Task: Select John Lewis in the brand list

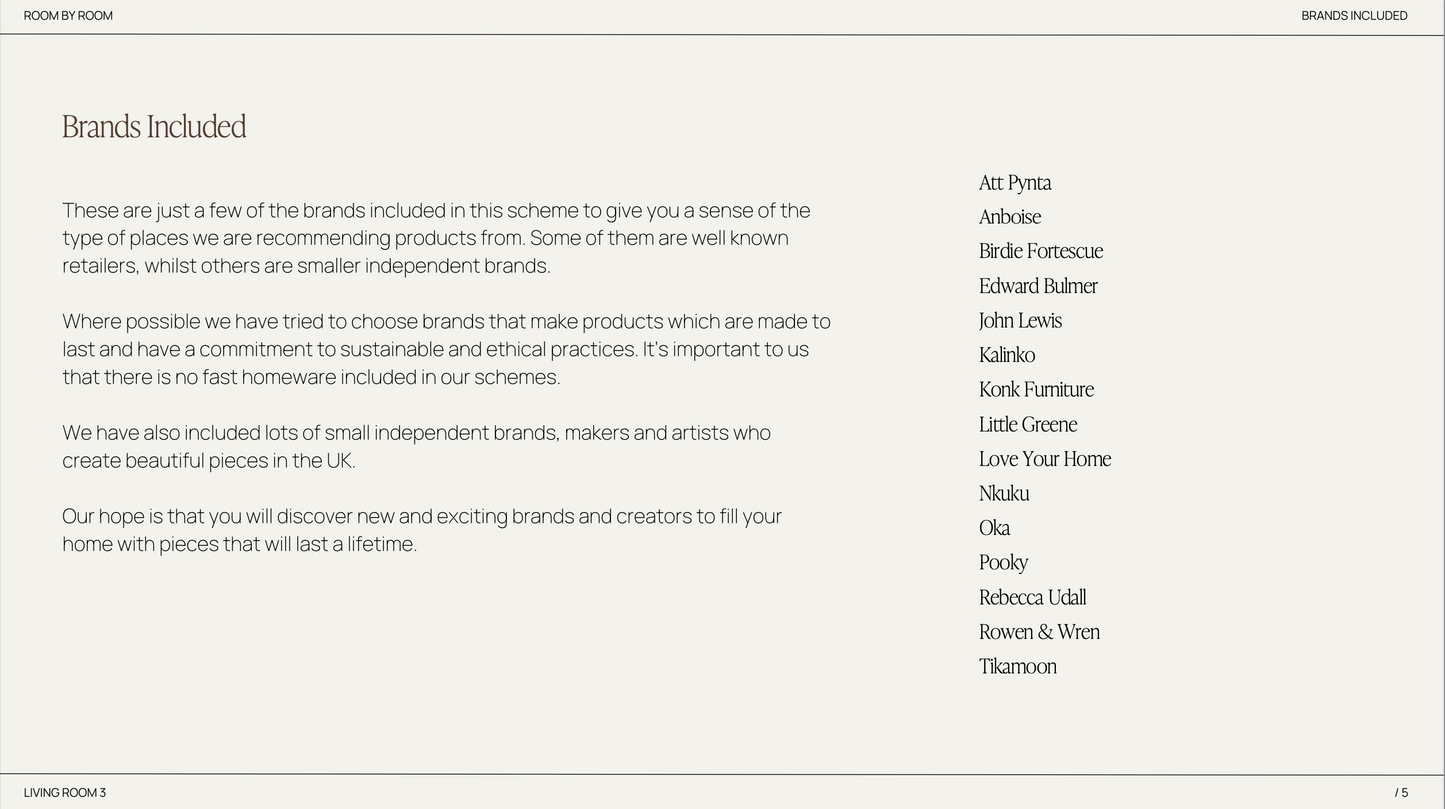Action: click(1020, 321)
